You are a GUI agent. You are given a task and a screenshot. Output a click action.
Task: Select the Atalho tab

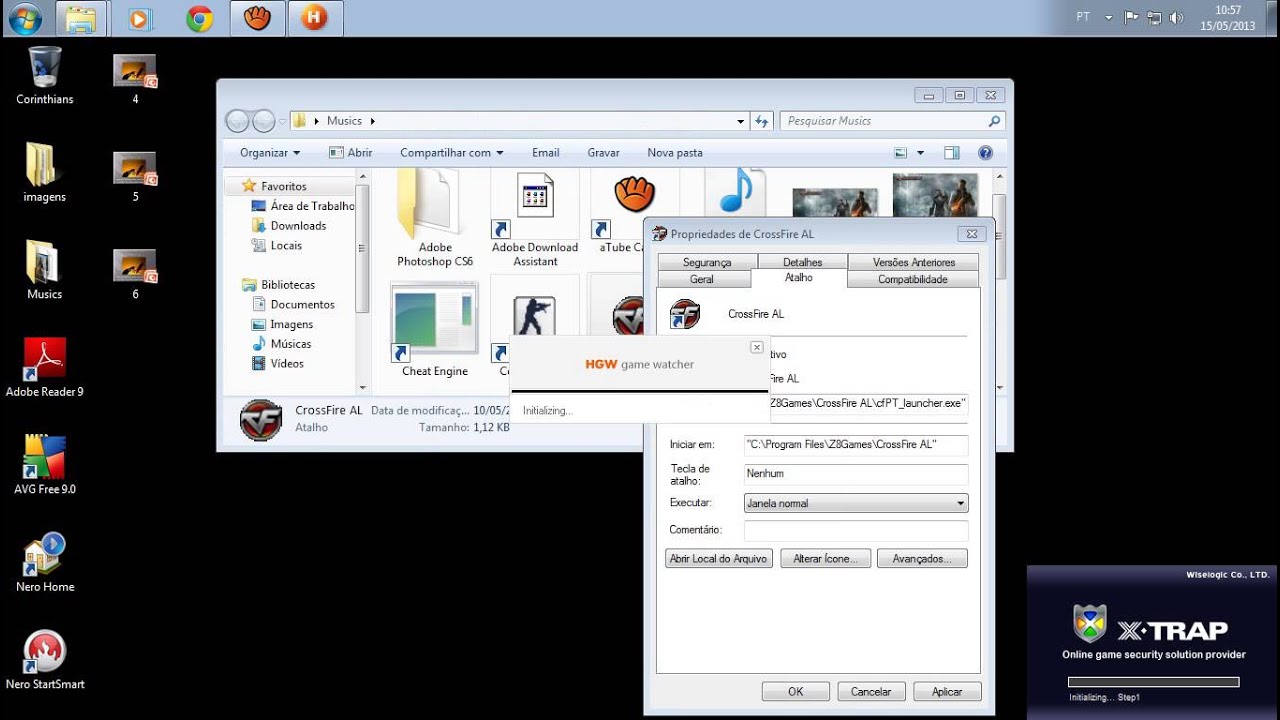point(799,277)
